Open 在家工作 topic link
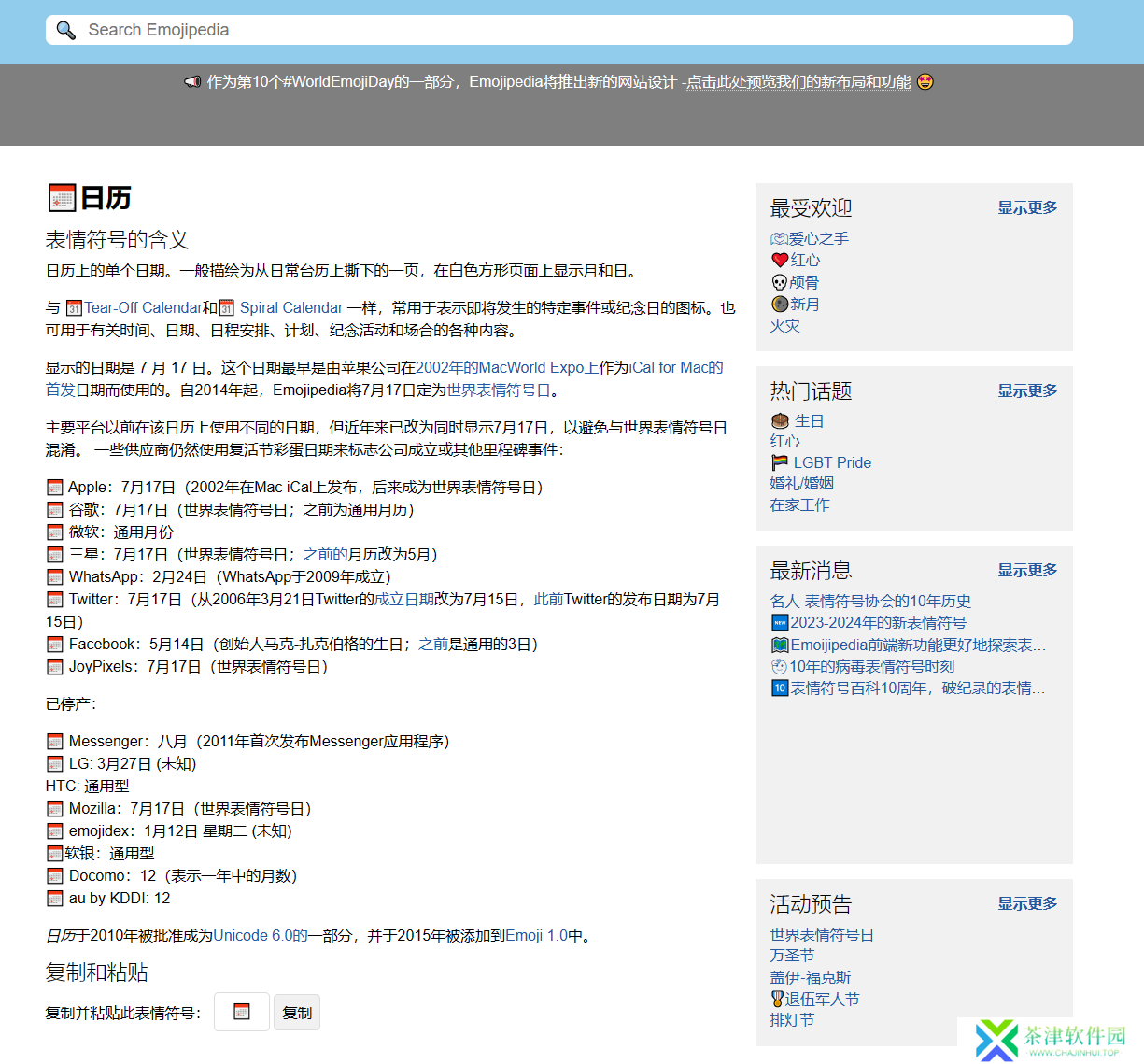 [800, 505]
